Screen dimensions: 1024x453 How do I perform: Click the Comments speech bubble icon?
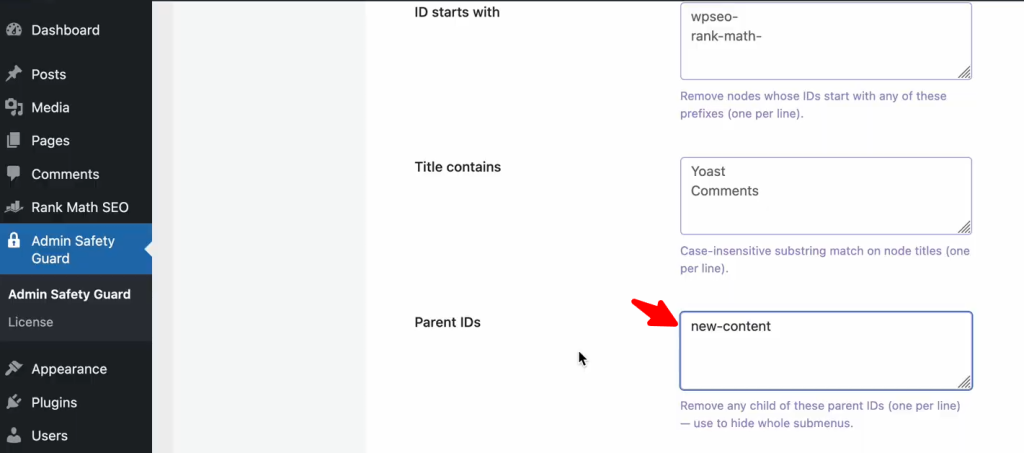click(x=14, y=174)
